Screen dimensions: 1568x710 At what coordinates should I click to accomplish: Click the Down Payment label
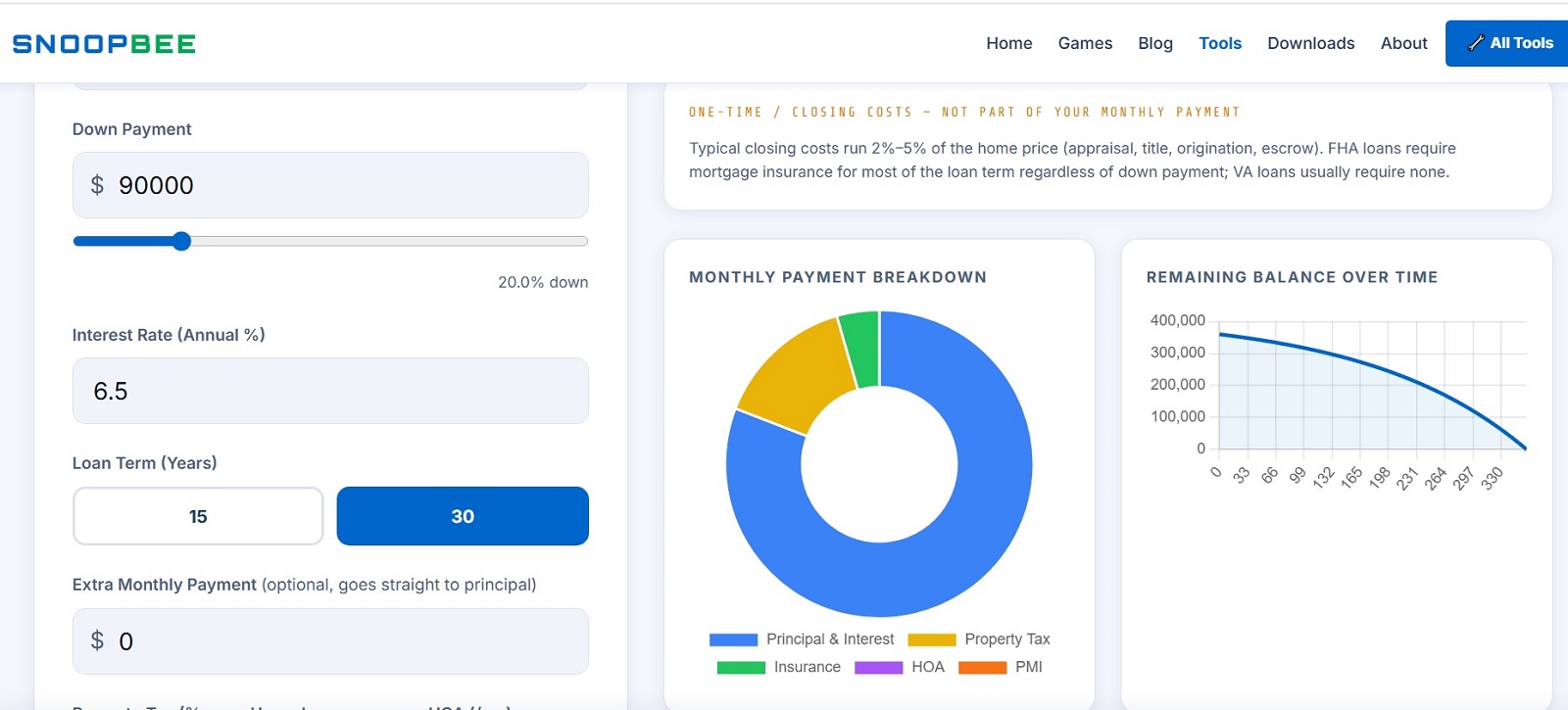[131, 129]
